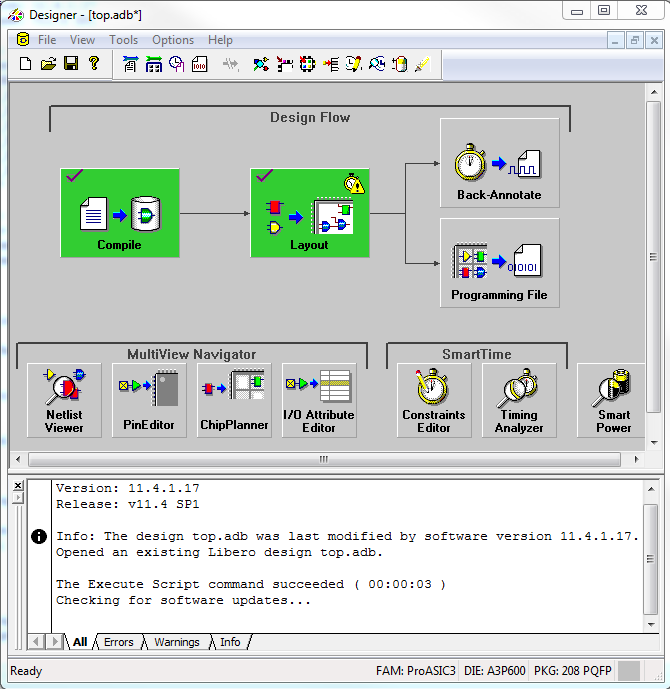This screenshot has width=670, height=689.
Task: Click the Back-Annotate clock toolbar icon
Action: tap(177, 65)
